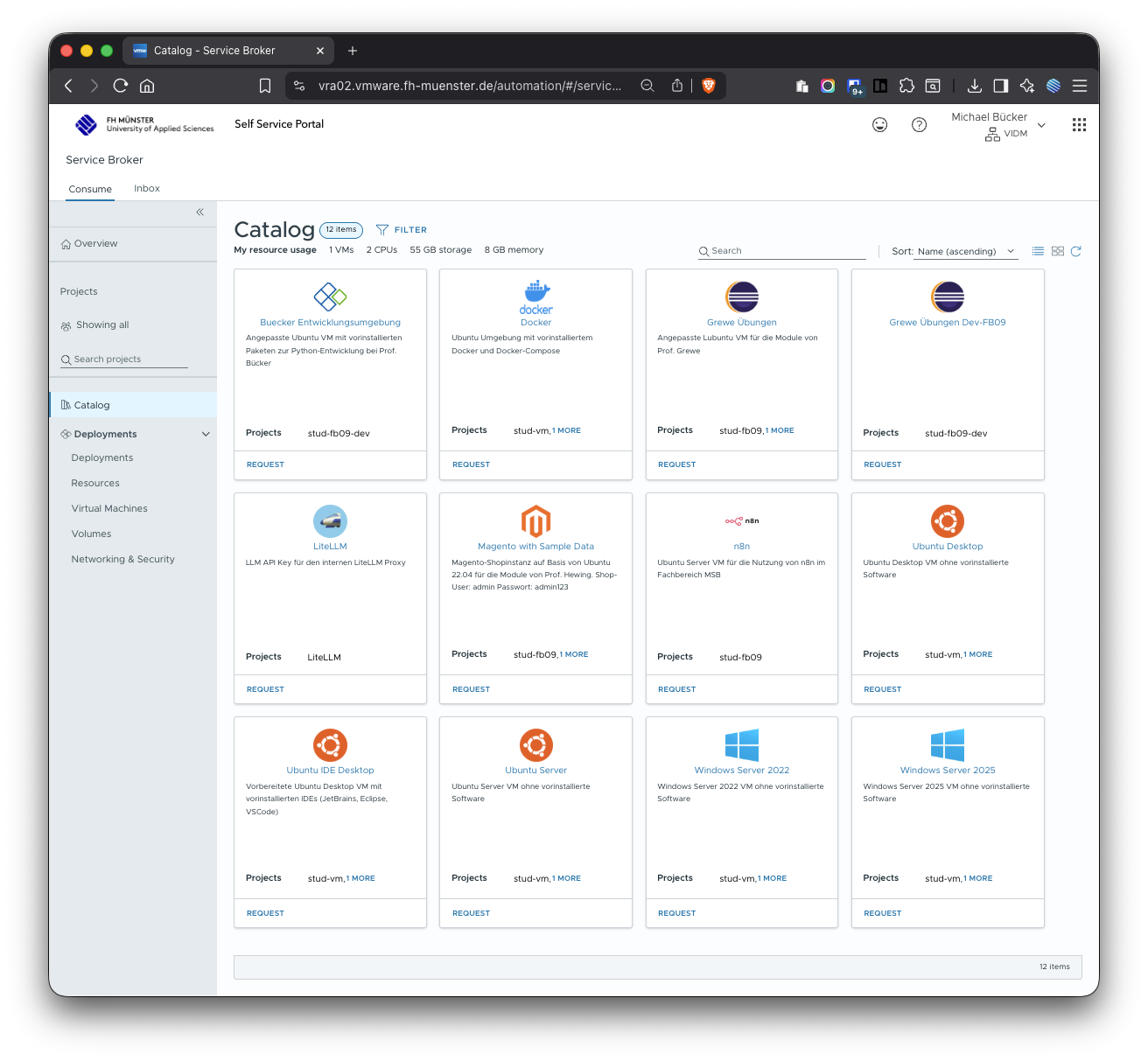
Task: Click the refresh catalog icon
Action: [1076, 251]
